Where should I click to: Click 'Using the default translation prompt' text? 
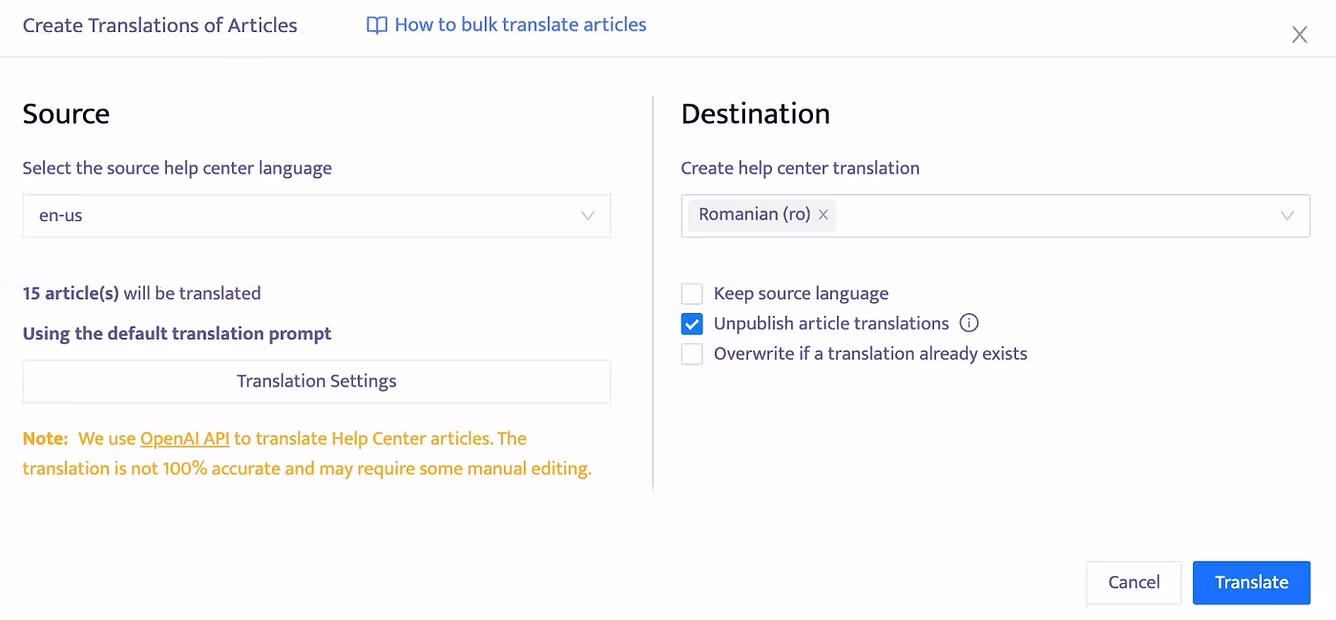click(177, 333)
